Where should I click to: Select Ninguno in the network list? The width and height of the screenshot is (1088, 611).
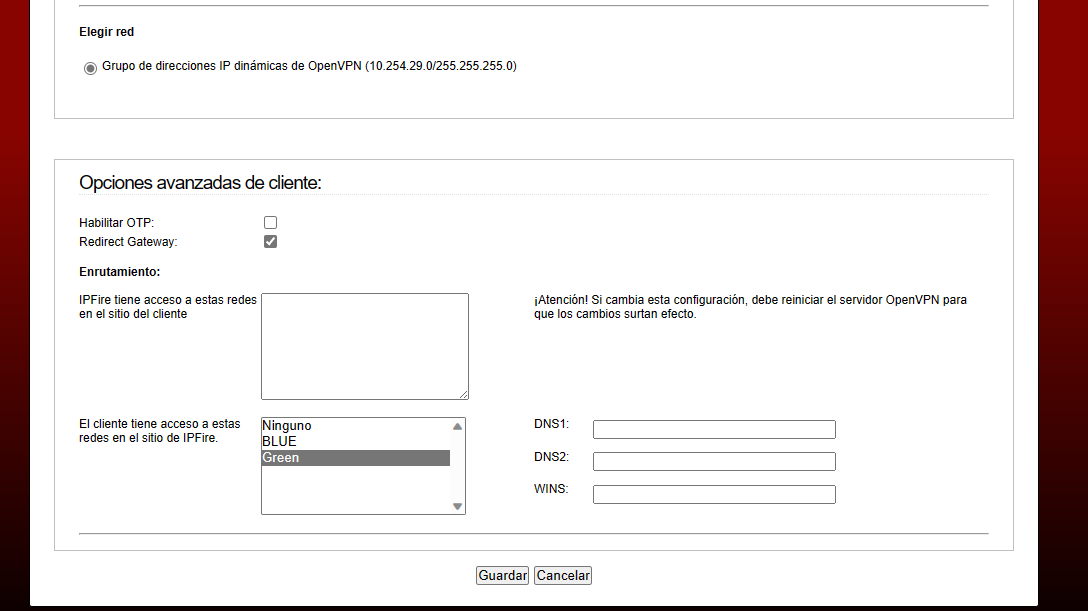(x=355, y=426)
